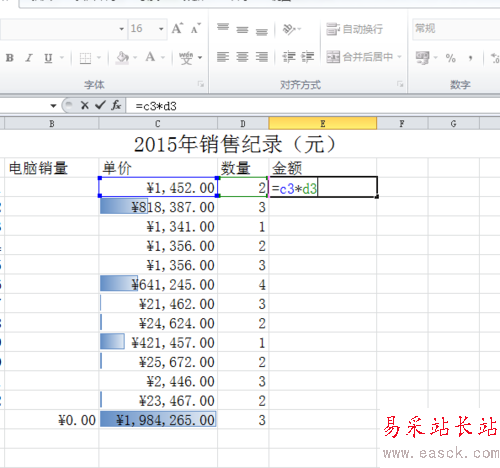Viewport: 500px width, 468px height.
Task: Click 合并后居中 merge and center
Action: [x=359, y=57]
